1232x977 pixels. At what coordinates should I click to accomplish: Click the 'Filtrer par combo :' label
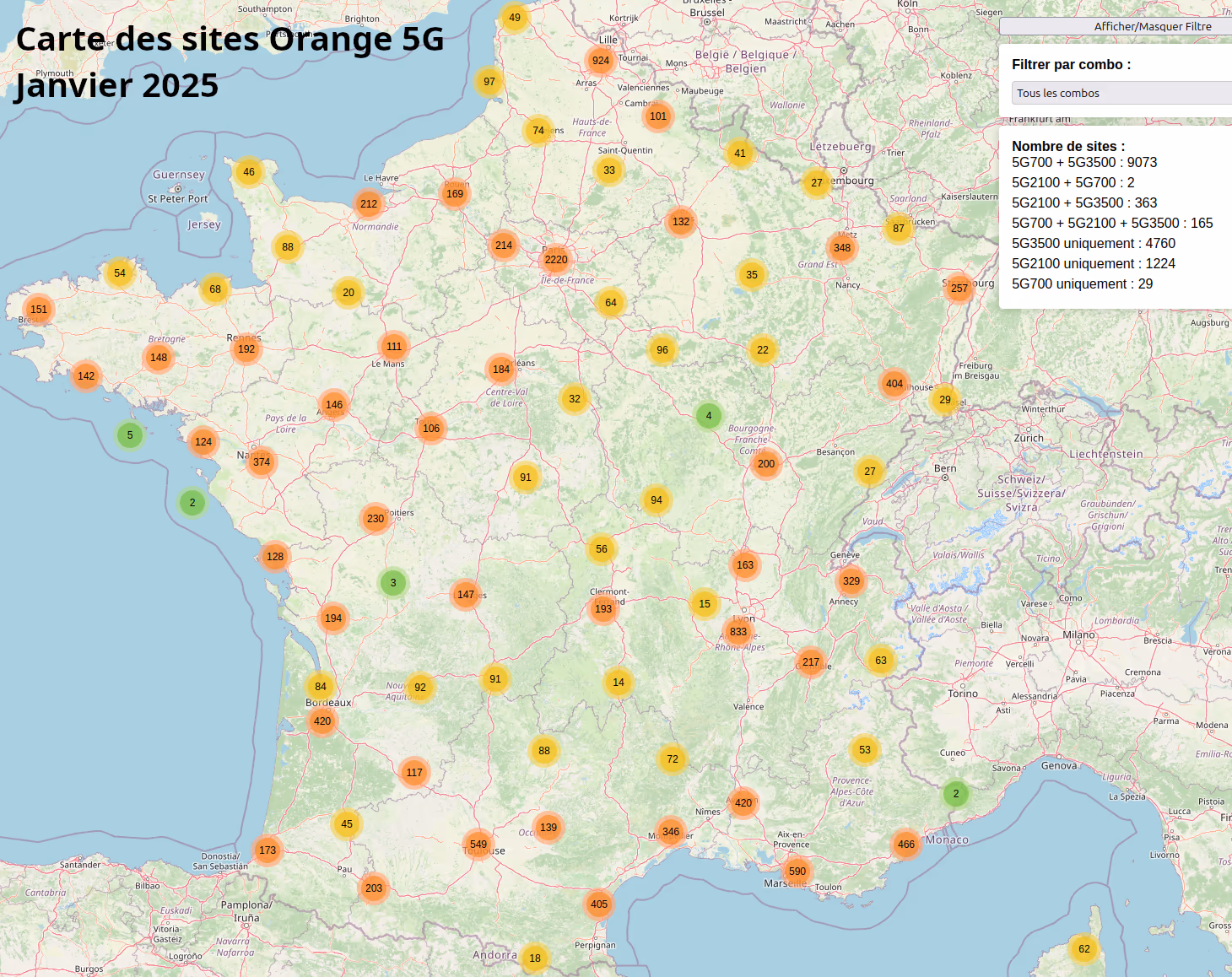1072,64
